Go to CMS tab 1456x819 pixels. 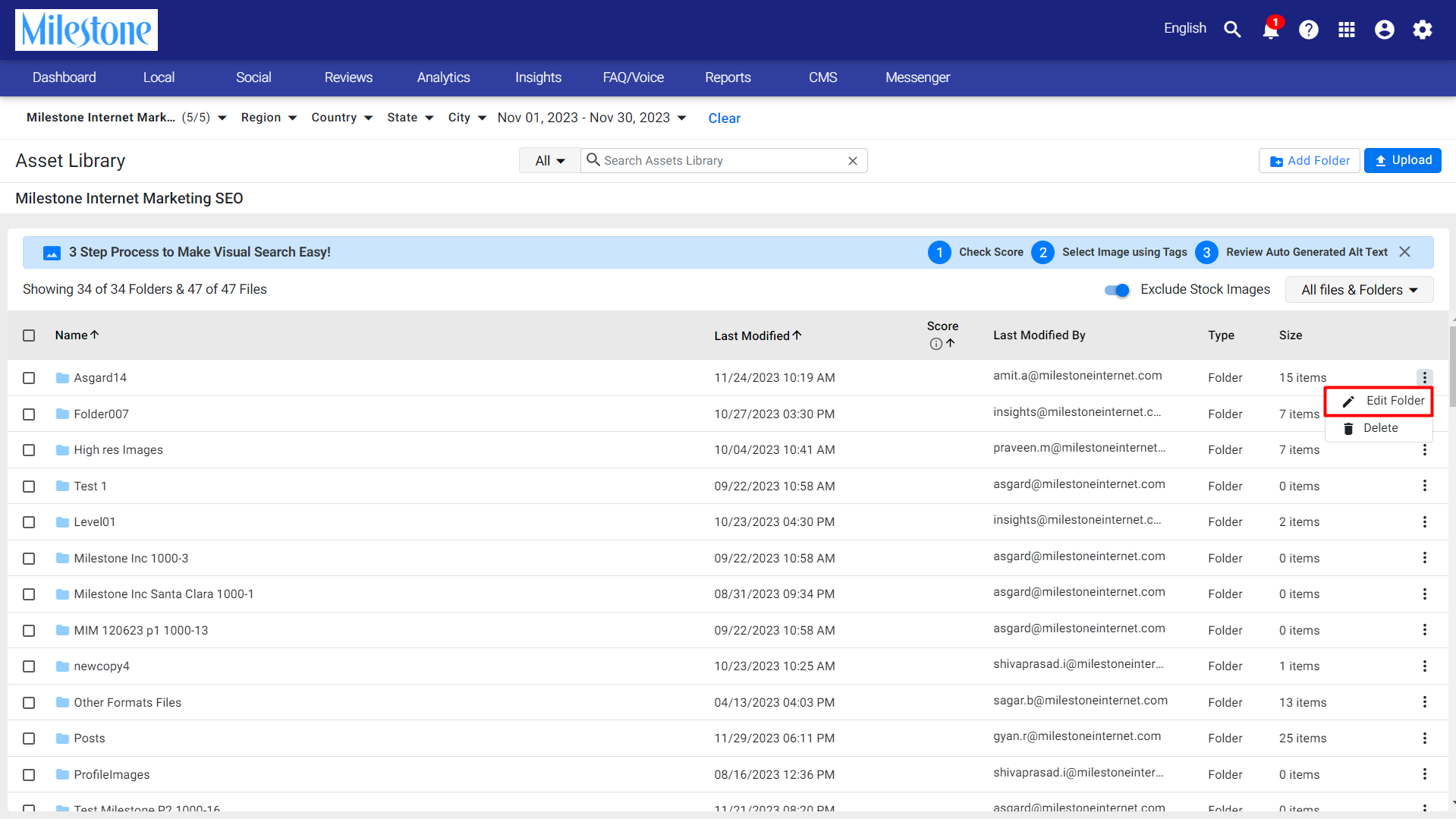pos(822,77)
